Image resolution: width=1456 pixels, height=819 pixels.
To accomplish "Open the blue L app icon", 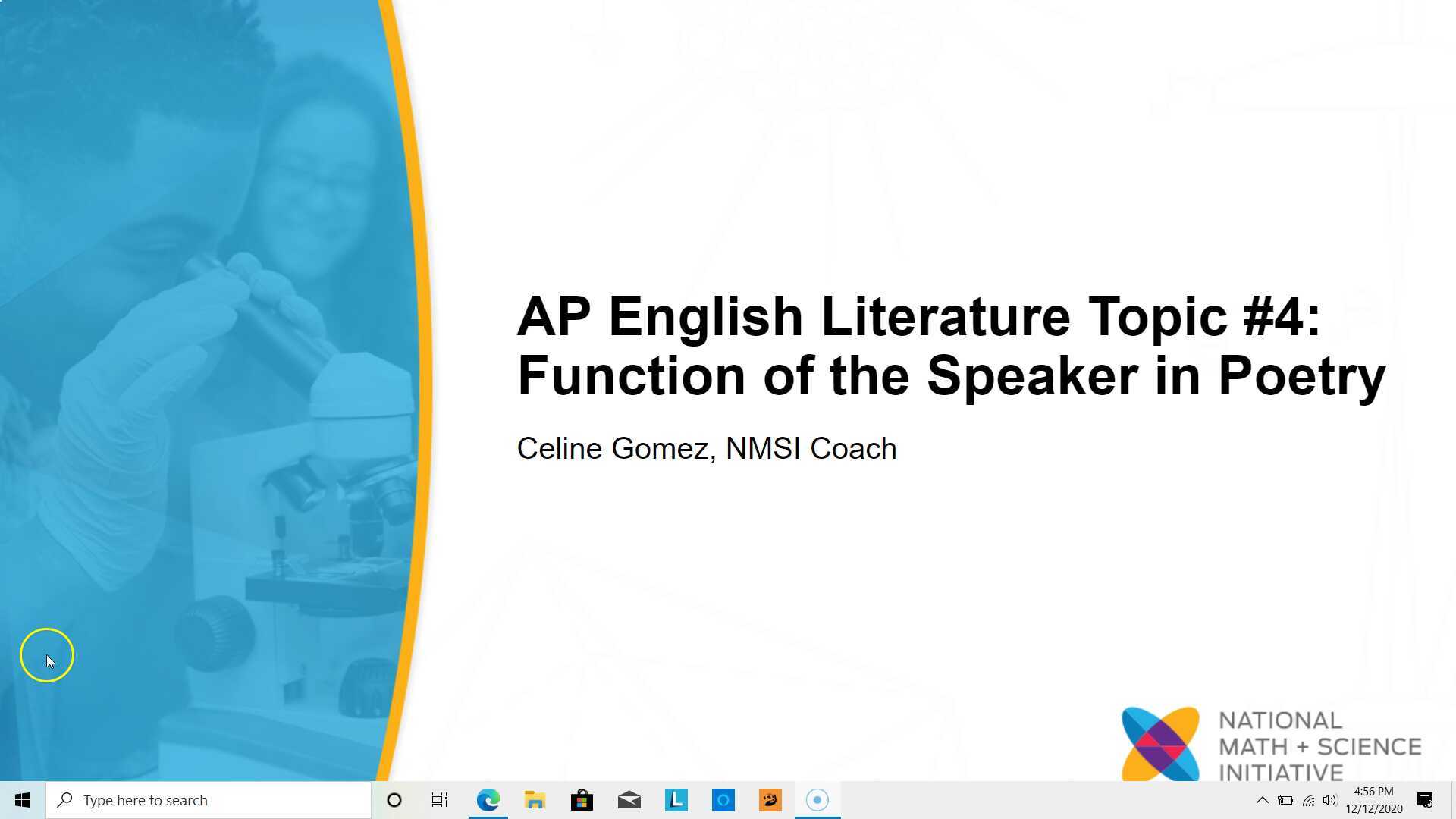I will 676,800.
